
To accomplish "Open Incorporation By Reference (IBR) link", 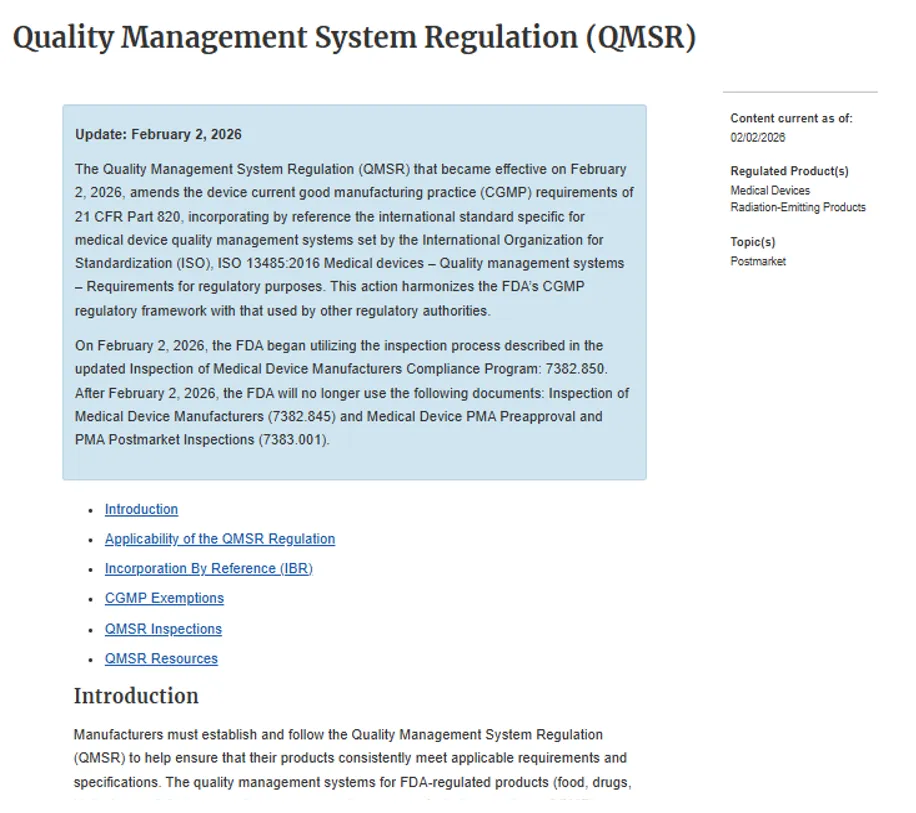I will pyautogui.click(x=209, y=568).
